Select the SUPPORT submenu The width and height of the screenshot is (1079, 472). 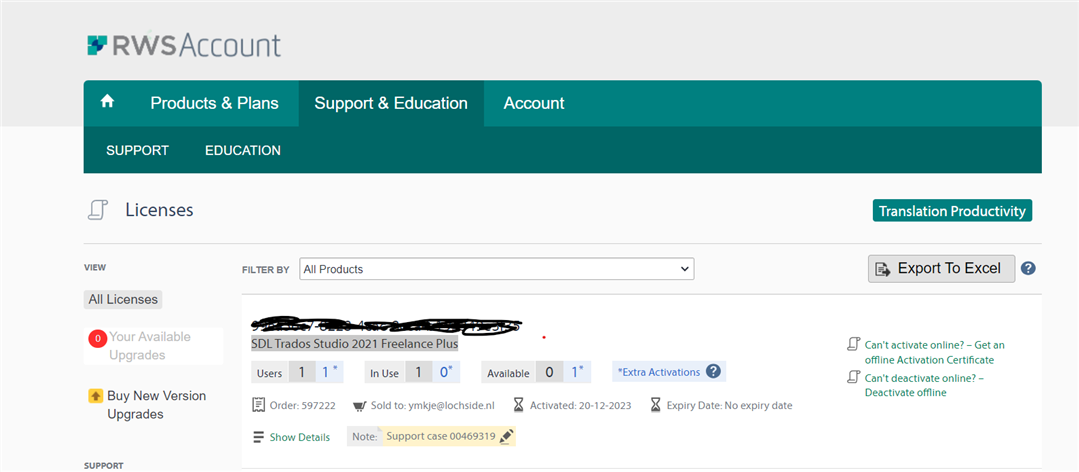[138, 150]
